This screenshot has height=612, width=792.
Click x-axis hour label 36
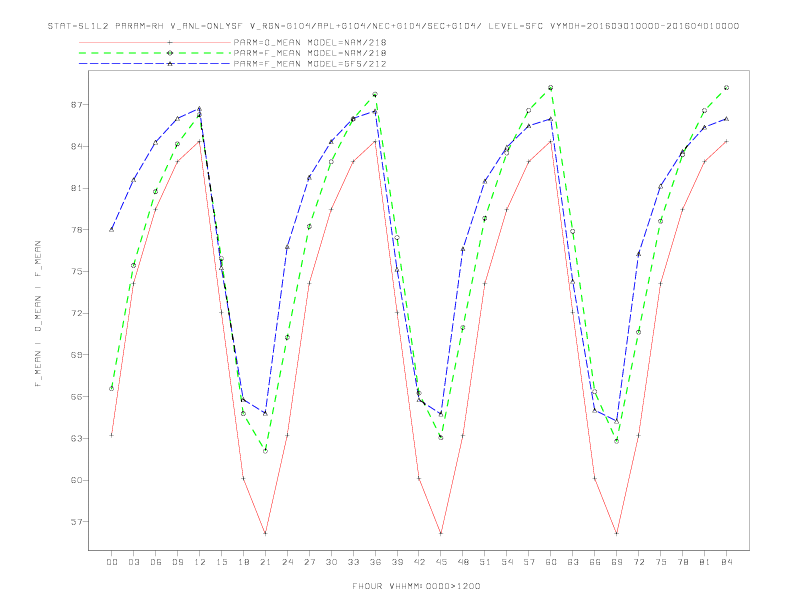click(x=375, y=562)
